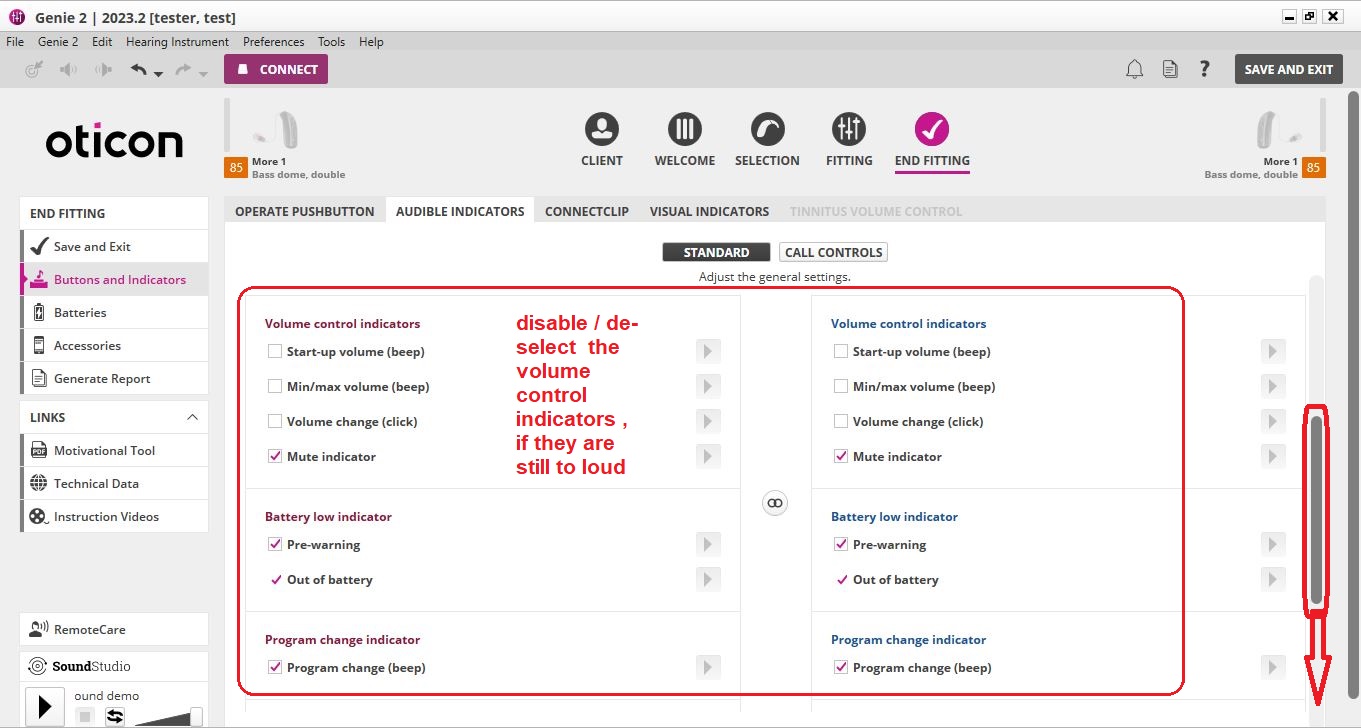Open the Preferences menu
1361x728 pixels.
click(x=273, y=42)
